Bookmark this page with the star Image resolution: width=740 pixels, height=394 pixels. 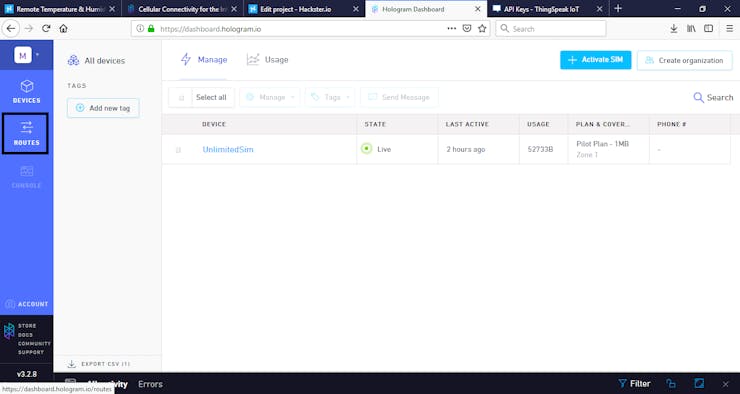pyautogui.click(x=482, y=29)
